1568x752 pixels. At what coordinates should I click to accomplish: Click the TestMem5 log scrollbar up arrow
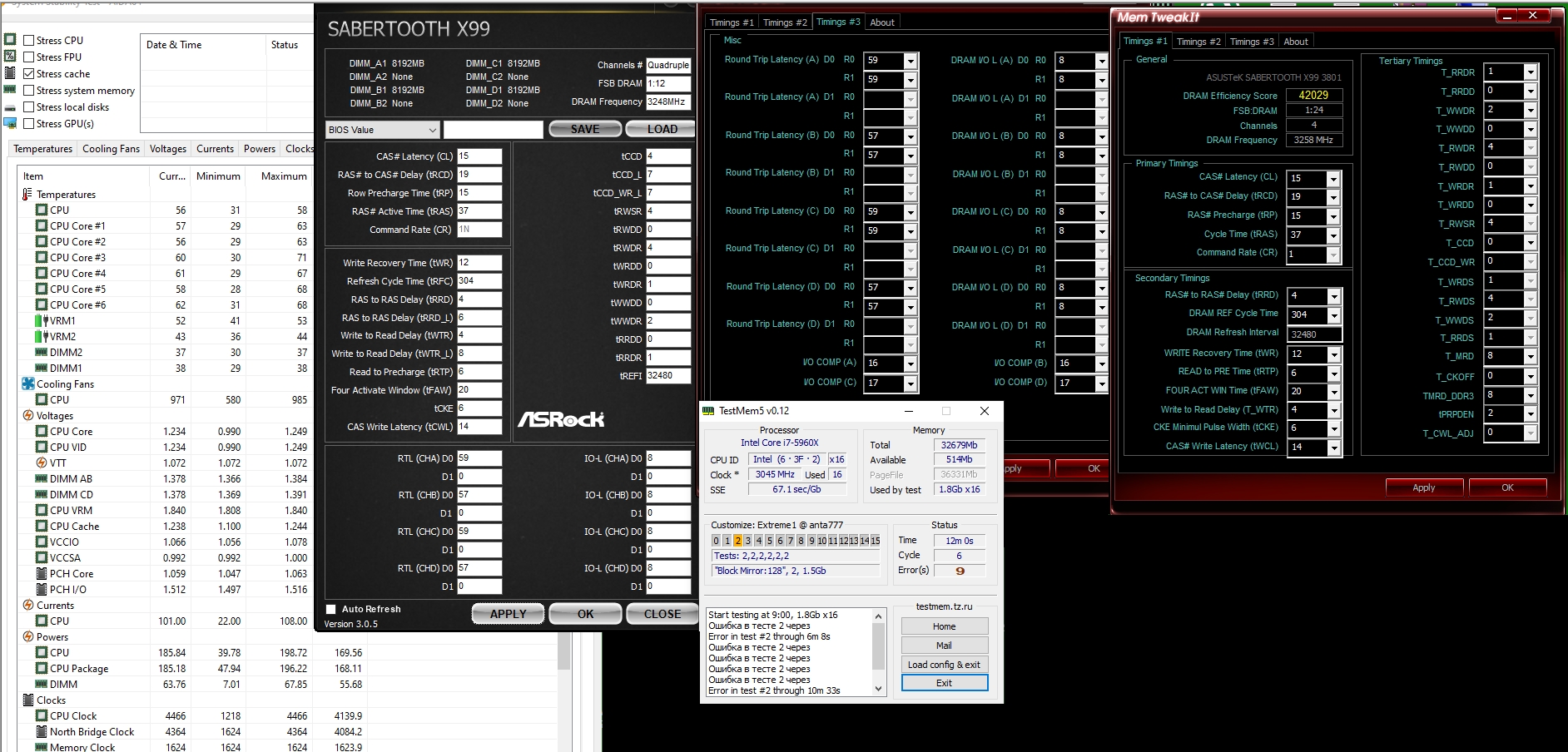tap(878, 616)
